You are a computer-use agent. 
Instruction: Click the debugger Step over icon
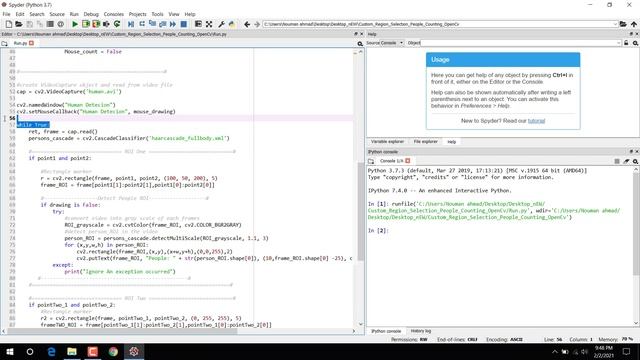tap(142, 24)
